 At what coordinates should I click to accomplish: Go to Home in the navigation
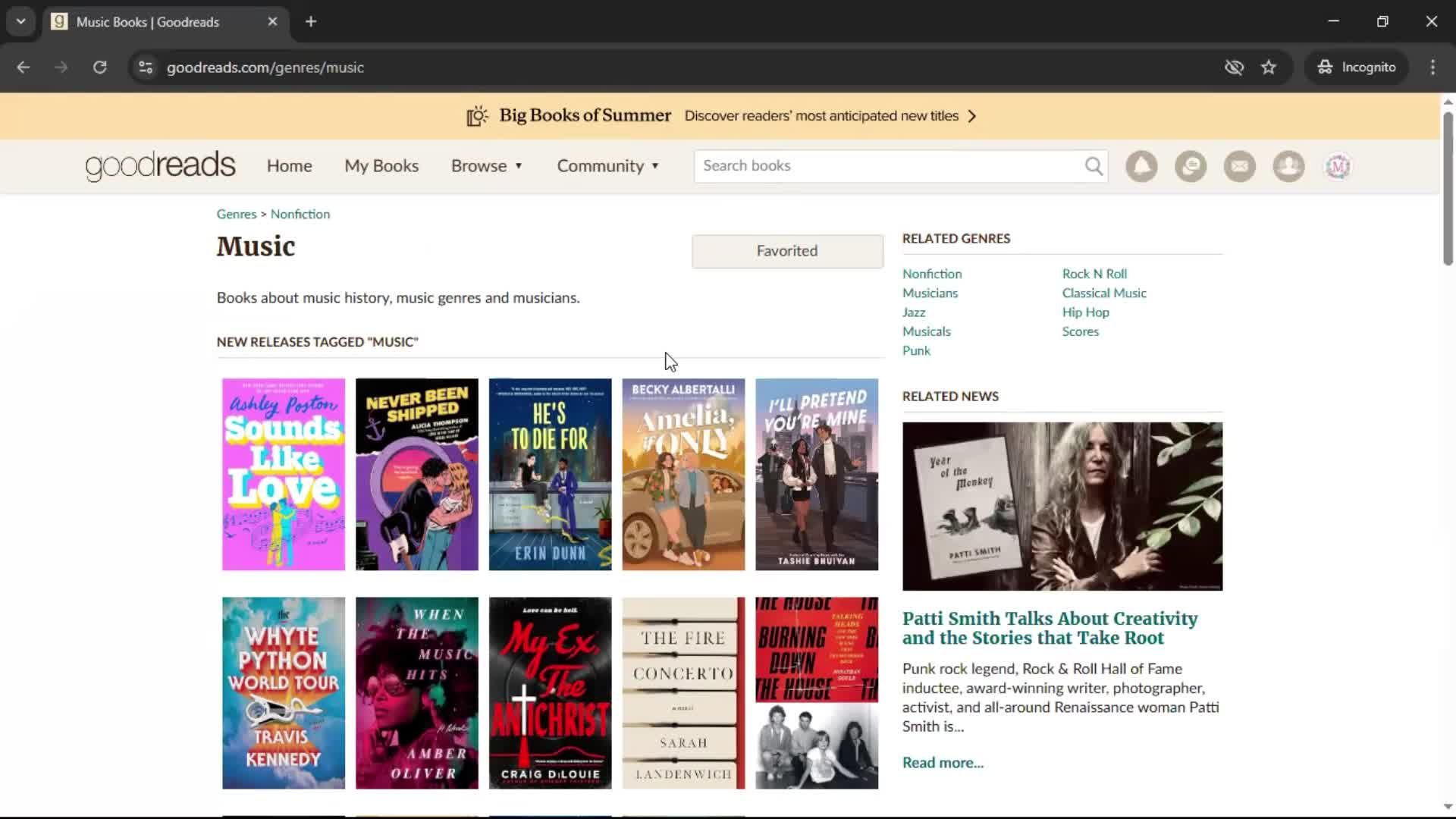pos(289,166)
